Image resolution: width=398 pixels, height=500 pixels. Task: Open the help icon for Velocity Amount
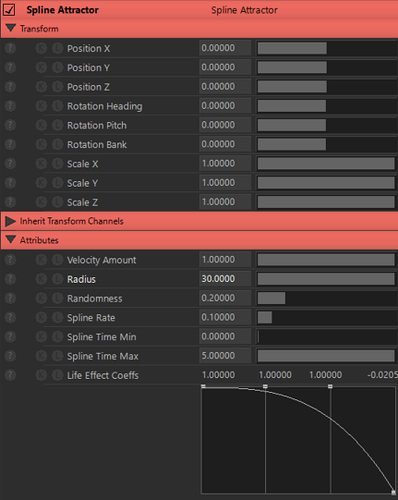[10, 260]
